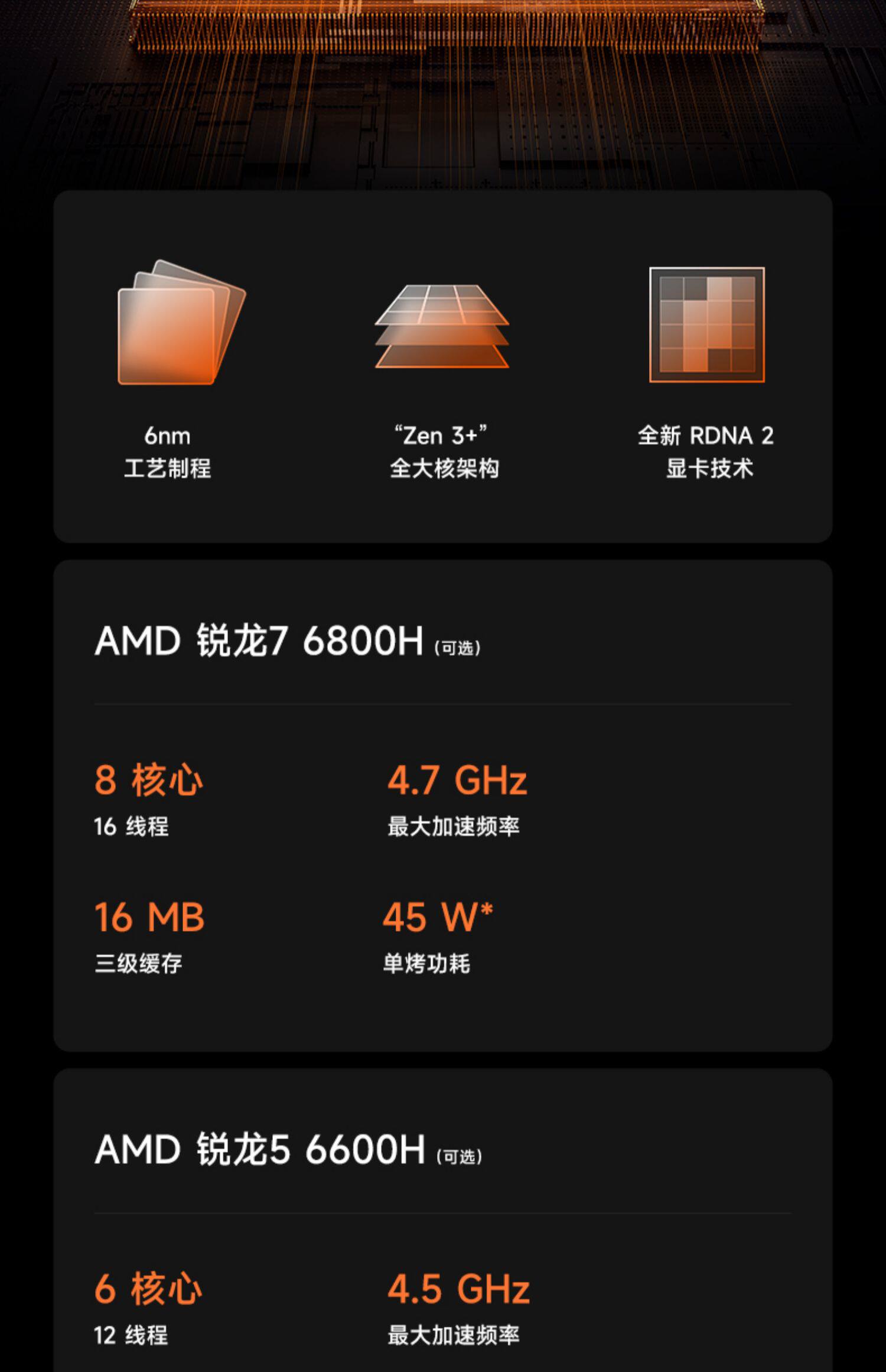This screenshot has height=1372, width=886.
Task: Click the RDNA 2 graphics chip icon
Action: 706,324
